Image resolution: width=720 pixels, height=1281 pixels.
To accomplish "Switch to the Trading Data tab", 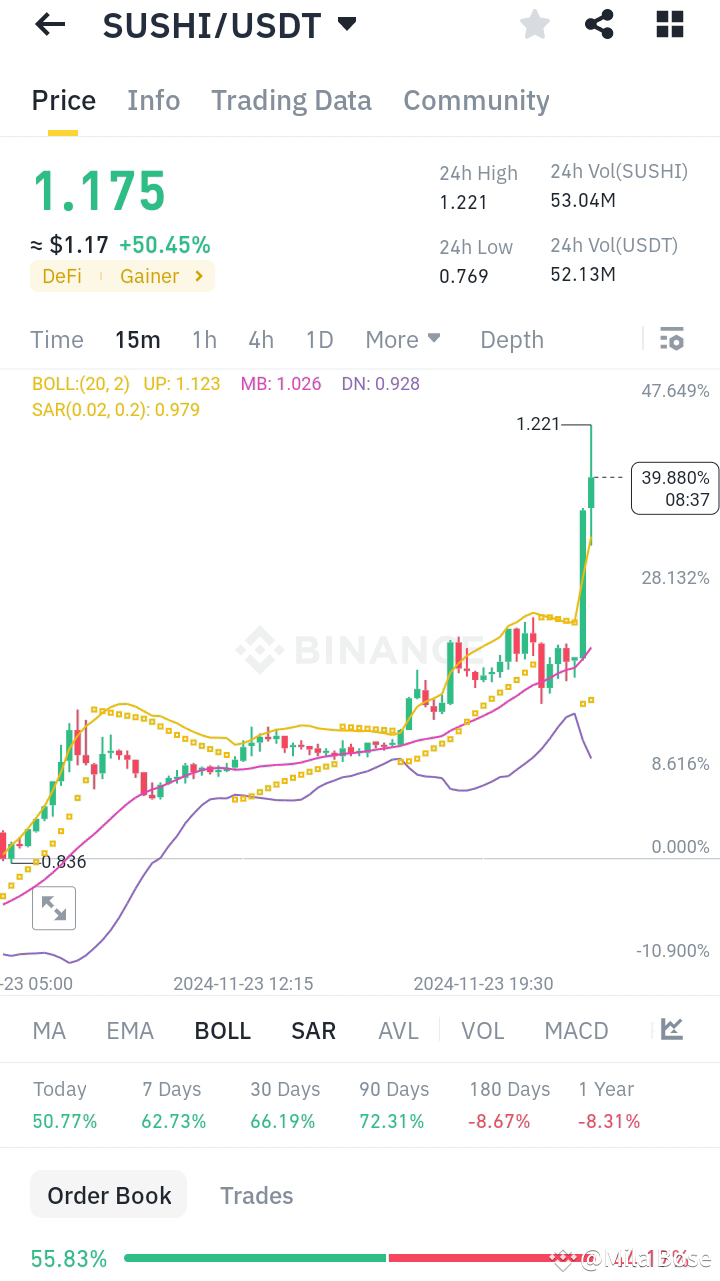I will [x=291, y=100].
